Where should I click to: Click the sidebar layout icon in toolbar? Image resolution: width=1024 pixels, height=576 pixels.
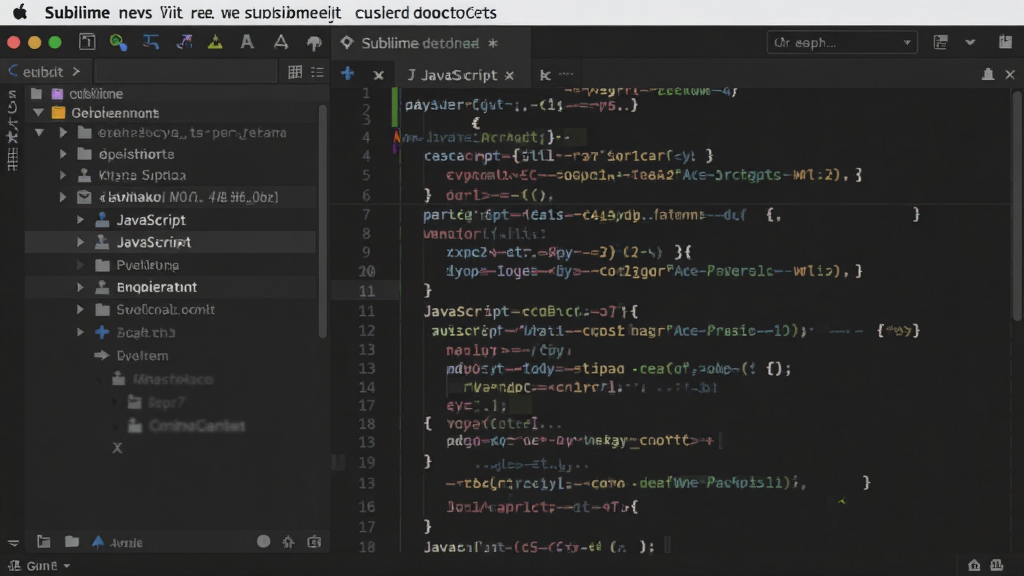[87, 42]
